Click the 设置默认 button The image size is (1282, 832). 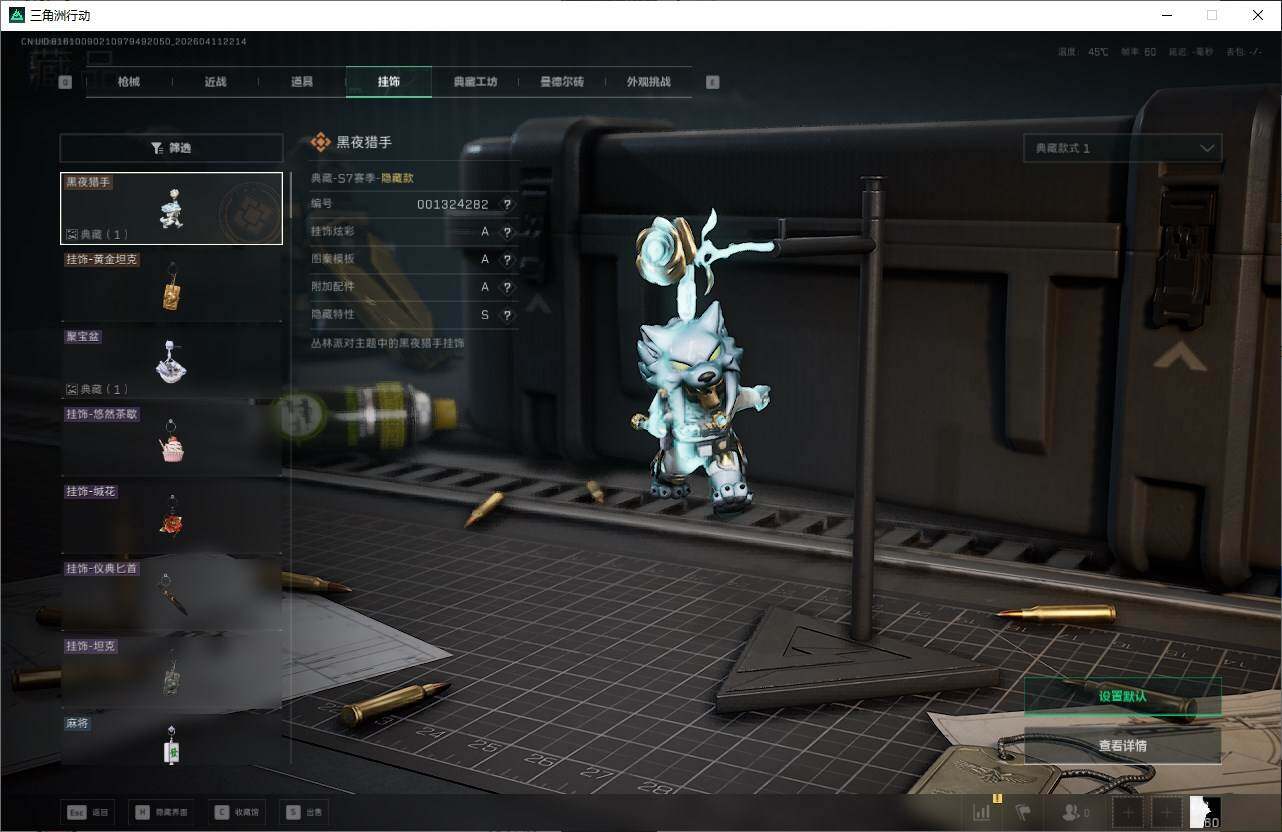pos(1122,696)
